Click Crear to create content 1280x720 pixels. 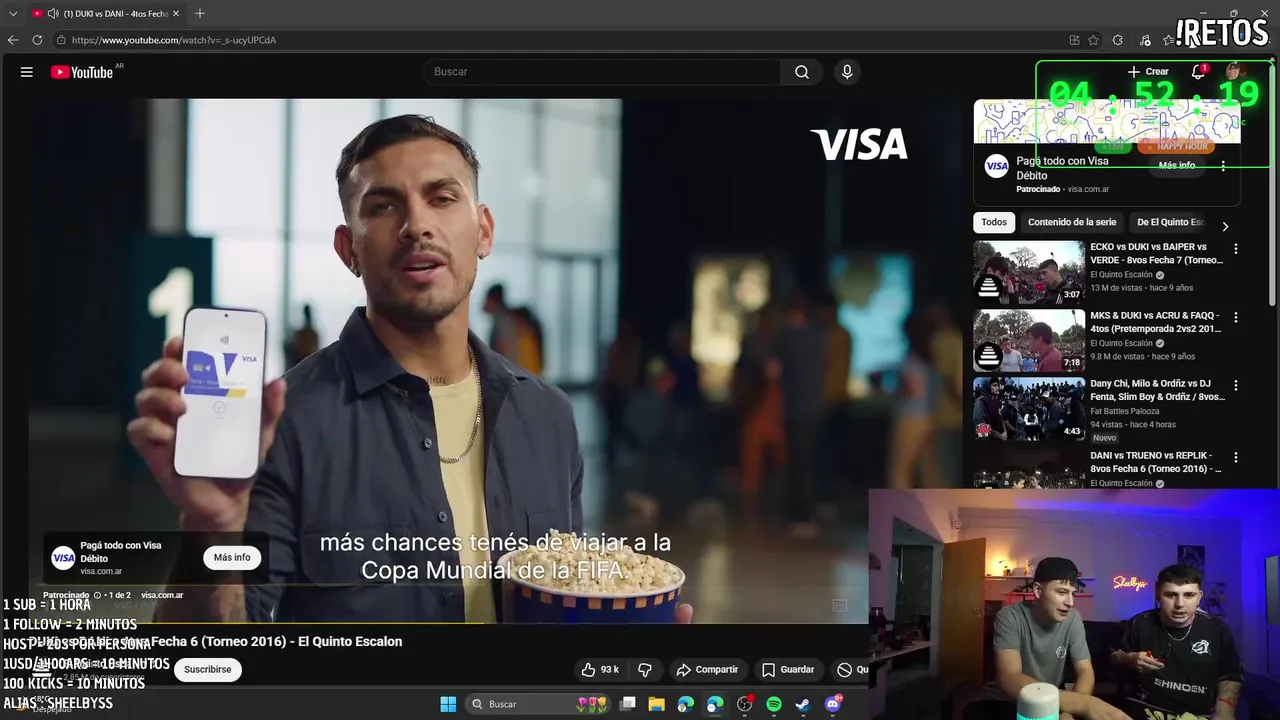click(x=1148, y=72)
